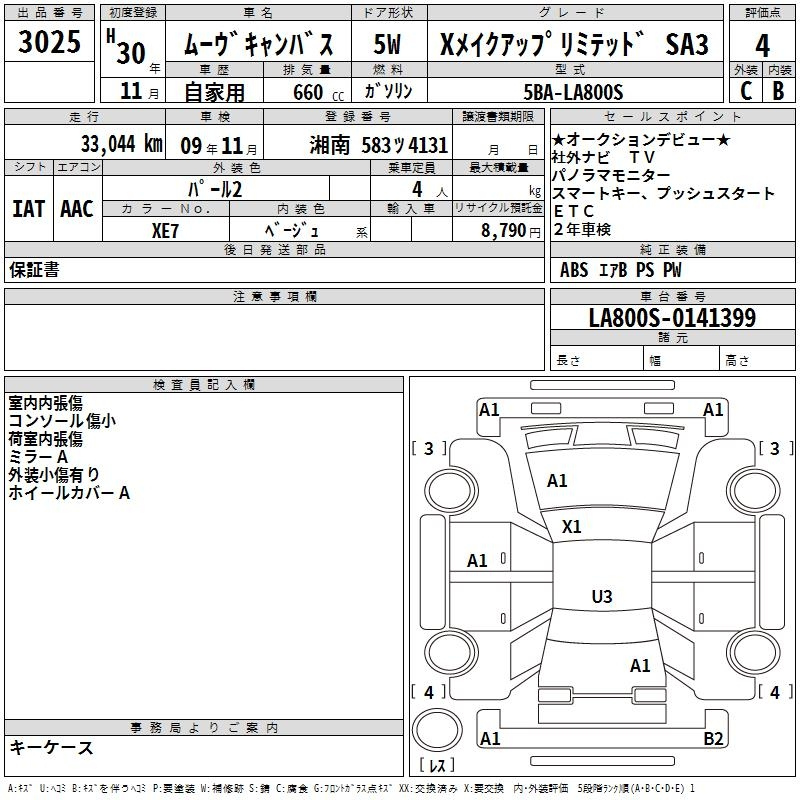This screenshot has height=800, width=800.
Task: Select the overall evaluation score 4
Action: tap(762, 44)
